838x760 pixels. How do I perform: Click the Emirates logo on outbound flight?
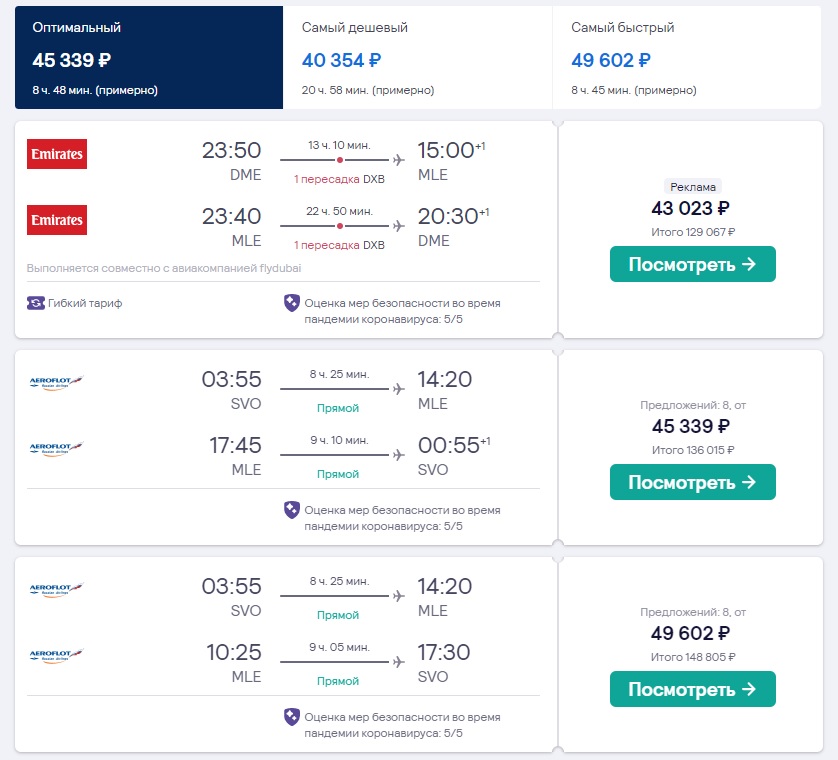tap(57, 154)
